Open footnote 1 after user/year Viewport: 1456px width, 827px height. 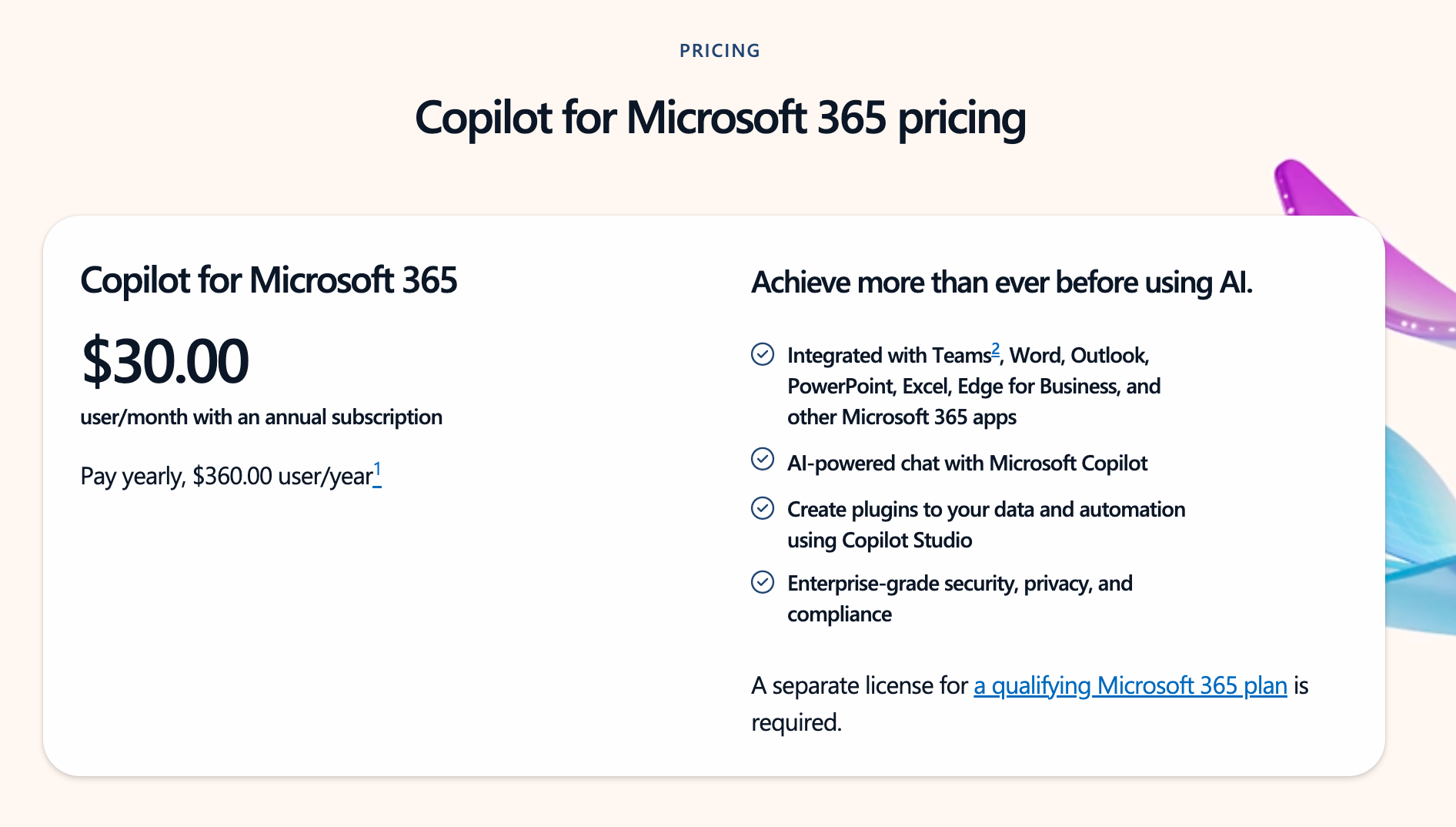(377, 472)
